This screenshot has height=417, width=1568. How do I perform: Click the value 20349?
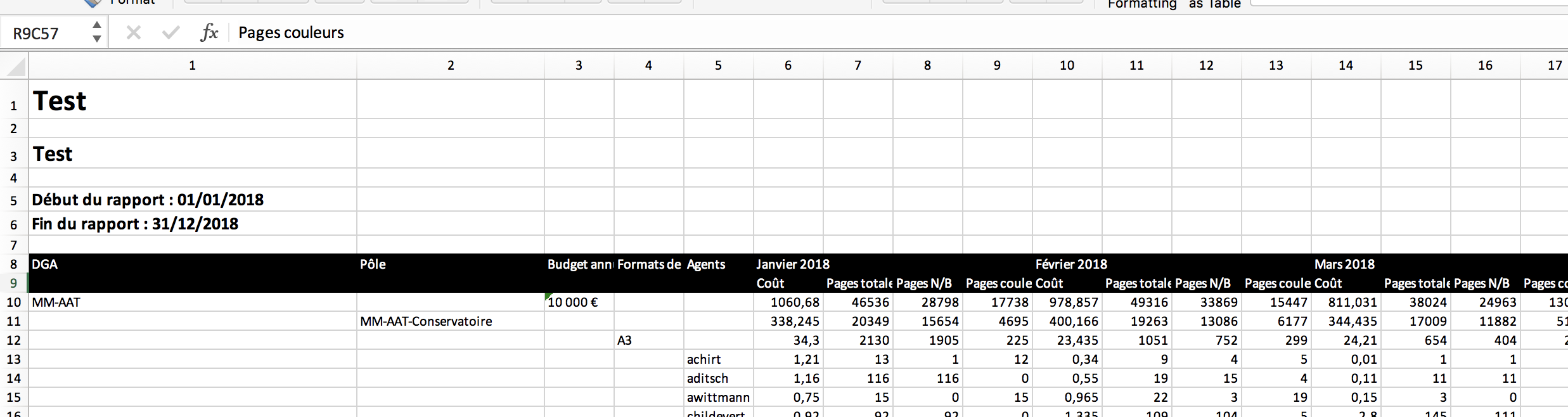point(858,321)
